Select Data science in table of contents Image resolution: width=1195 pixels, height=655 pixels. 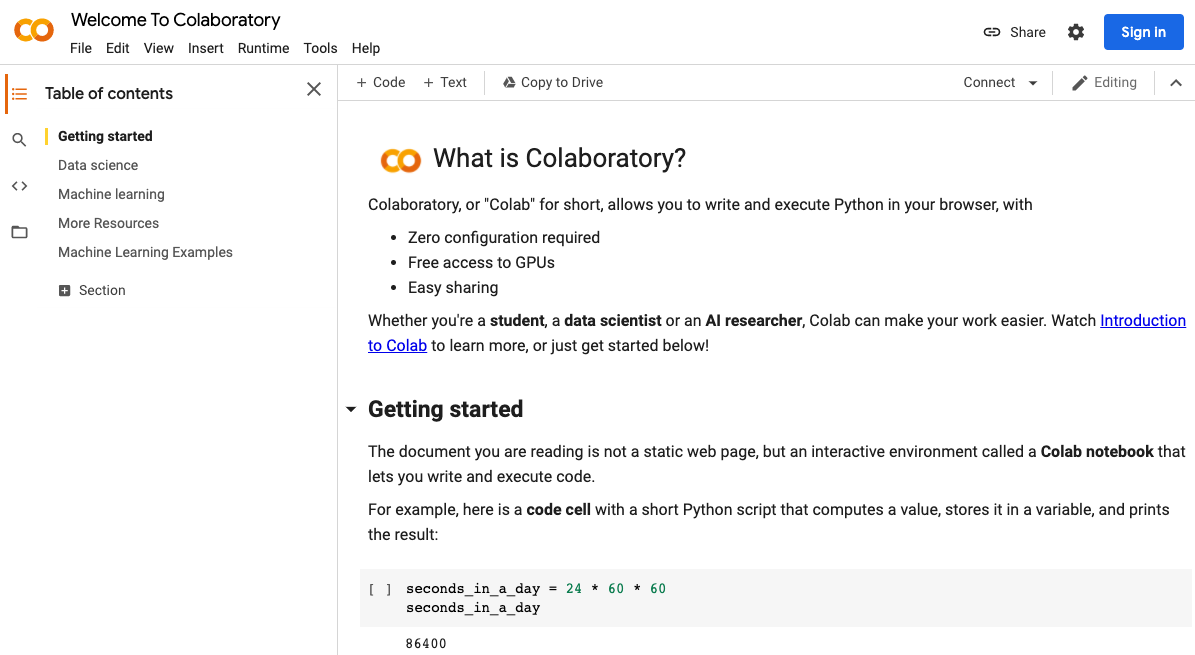tap(98, 165)
